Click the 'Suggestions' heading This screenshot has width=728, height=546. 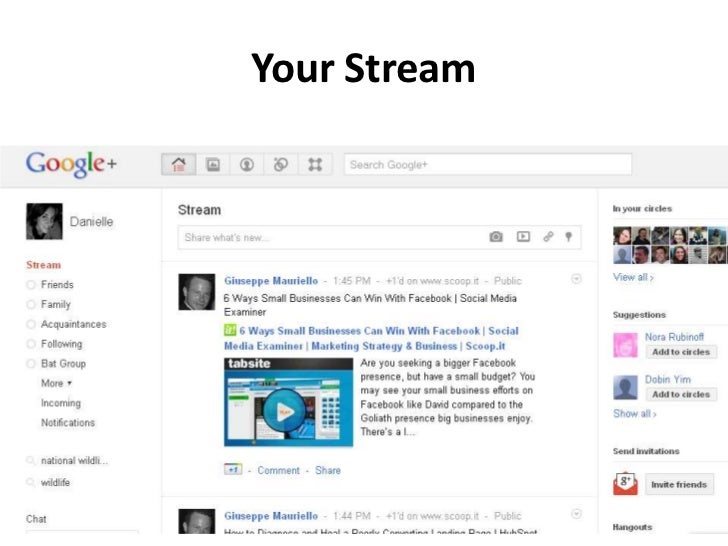coord(639,315)
